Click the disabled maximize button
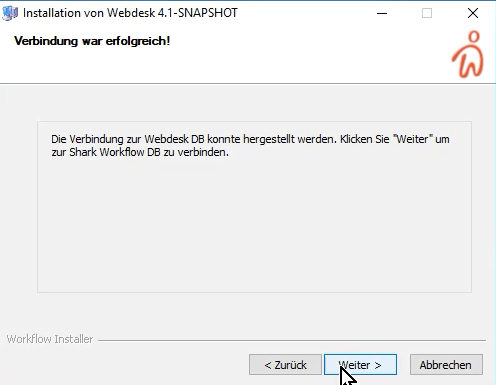This screenshot has width=496, height=385. [x=427, y=13]
